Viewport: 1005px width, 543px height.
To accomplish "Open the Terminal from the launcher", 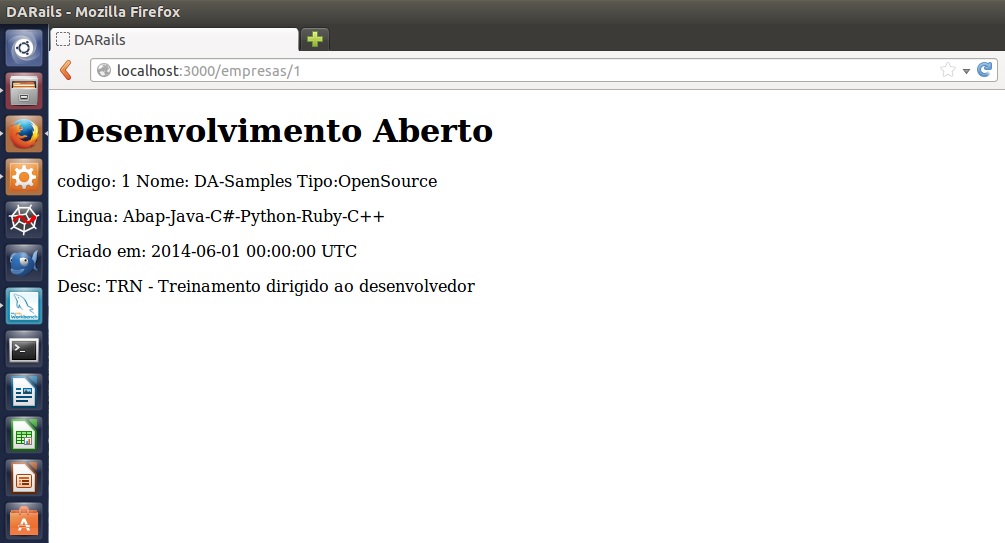I will (x=24, y=349).
